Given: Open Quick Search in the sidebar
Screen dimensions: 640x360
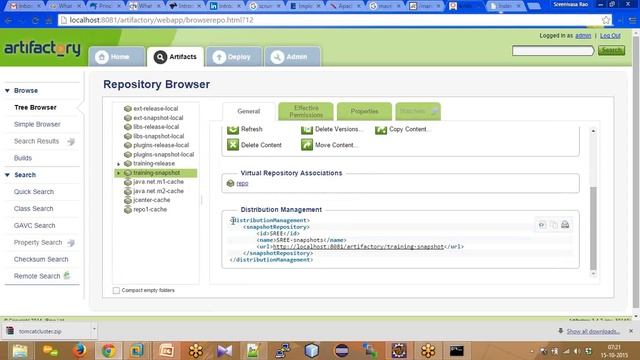Looking at the screenshot, I should (34, 191).
